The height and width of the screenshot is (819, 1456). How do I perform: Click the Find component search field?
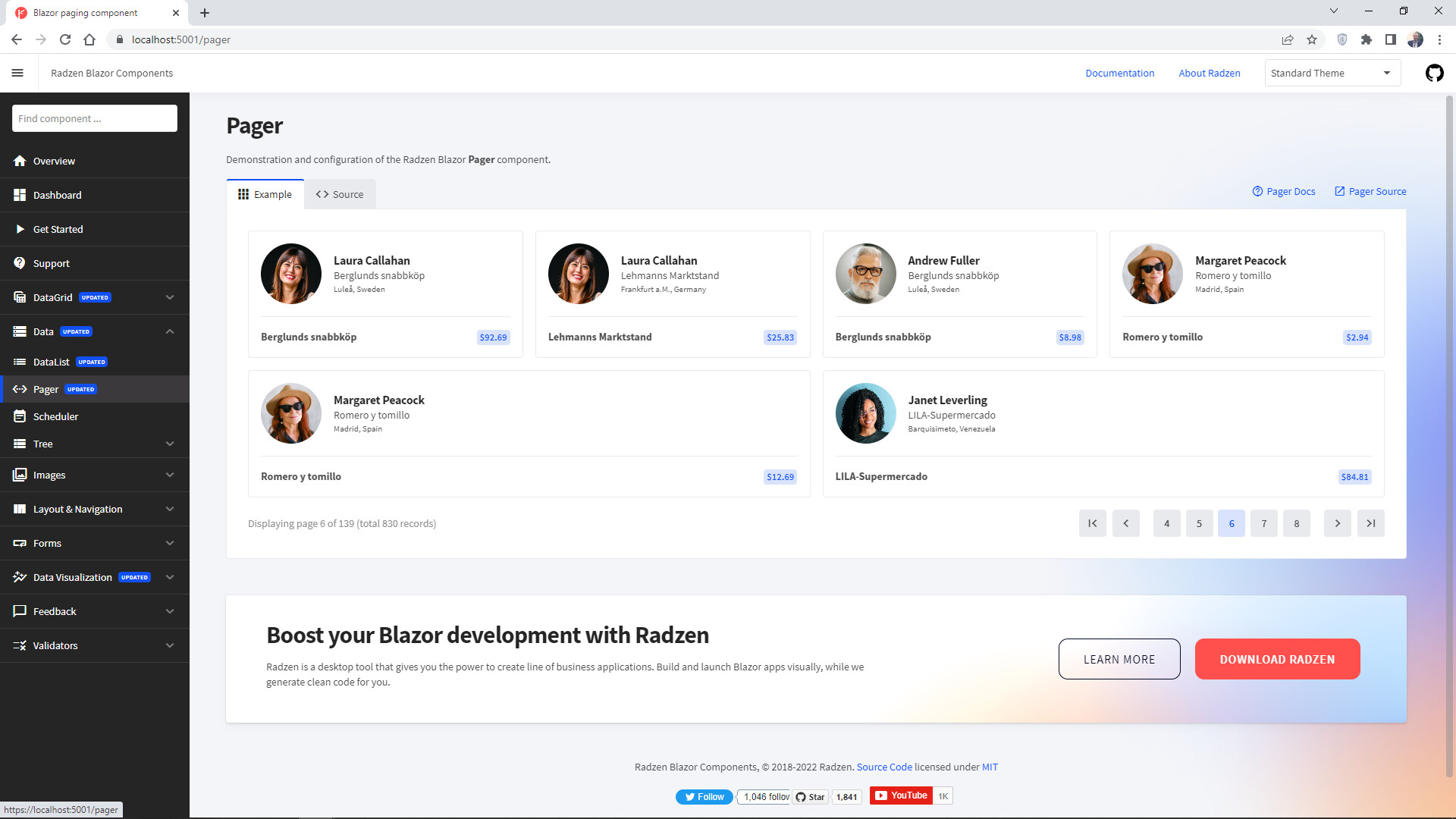click(95, 118)
